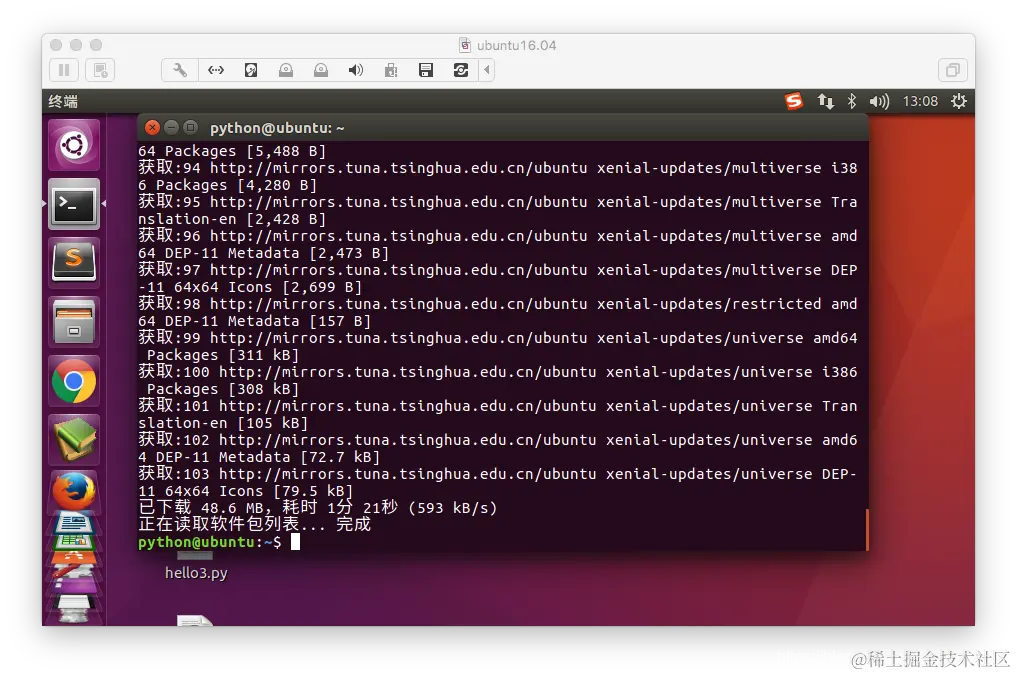This screenshot has height=676, width=1017.
Task: Open the 终端 menu in the Ubuntu panel
Action: tap(63, 101)
